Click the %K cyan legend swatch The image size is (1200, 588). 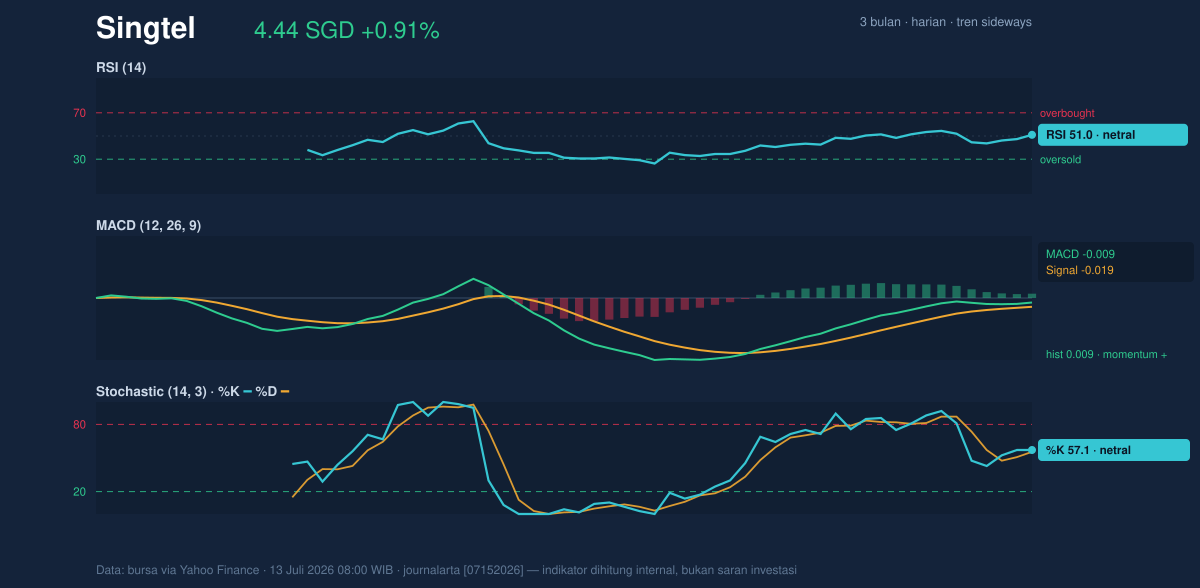tap(248, 391)
